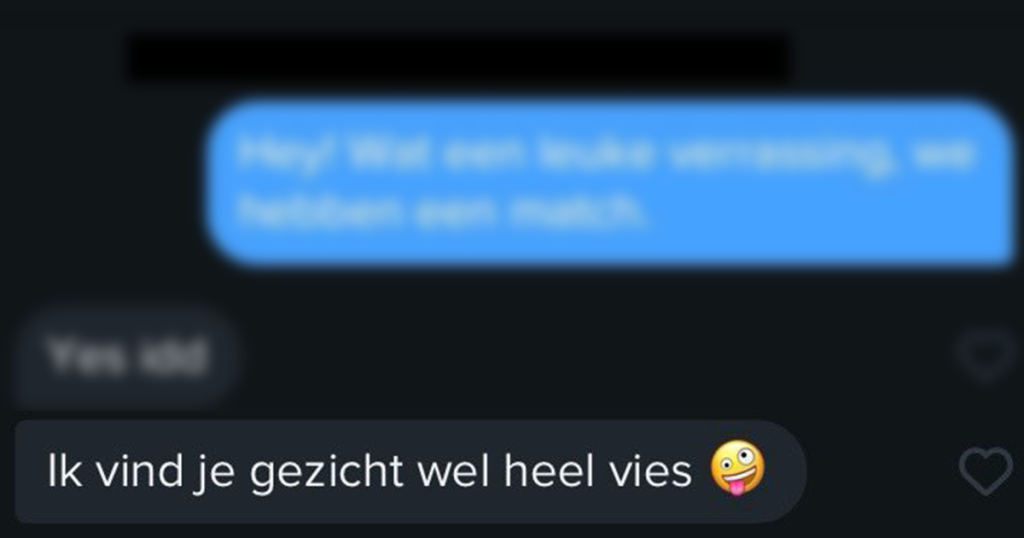Click the blurred 'match' text in blue bubble
Image resolution: width=1024 pixels, height=538 pixels.
579,211
